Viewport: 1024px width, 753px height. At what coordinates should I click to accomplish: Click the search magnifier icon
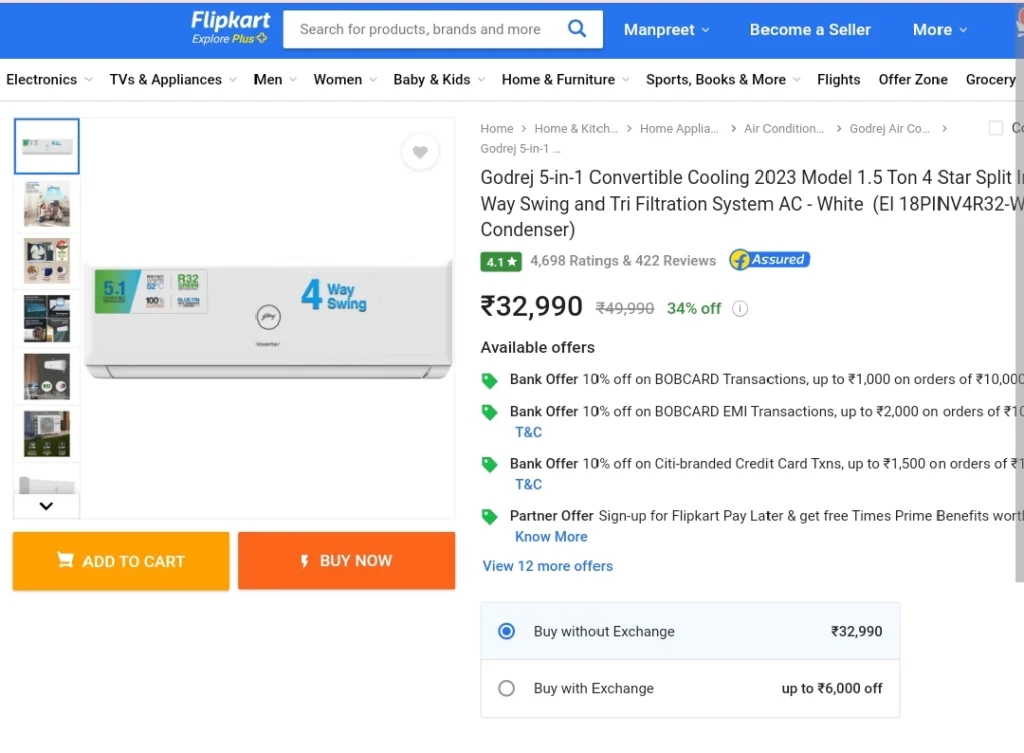[x=577, y=29]
